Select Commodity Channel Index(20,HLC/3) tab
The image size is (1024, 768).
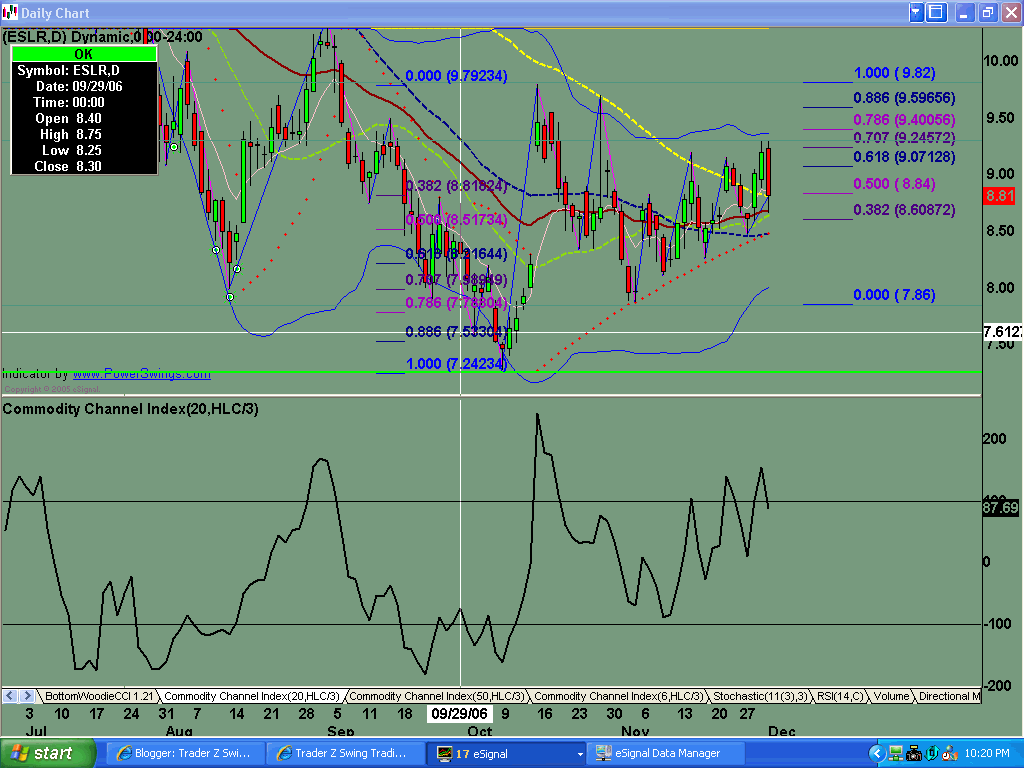(x=251, y=696)
